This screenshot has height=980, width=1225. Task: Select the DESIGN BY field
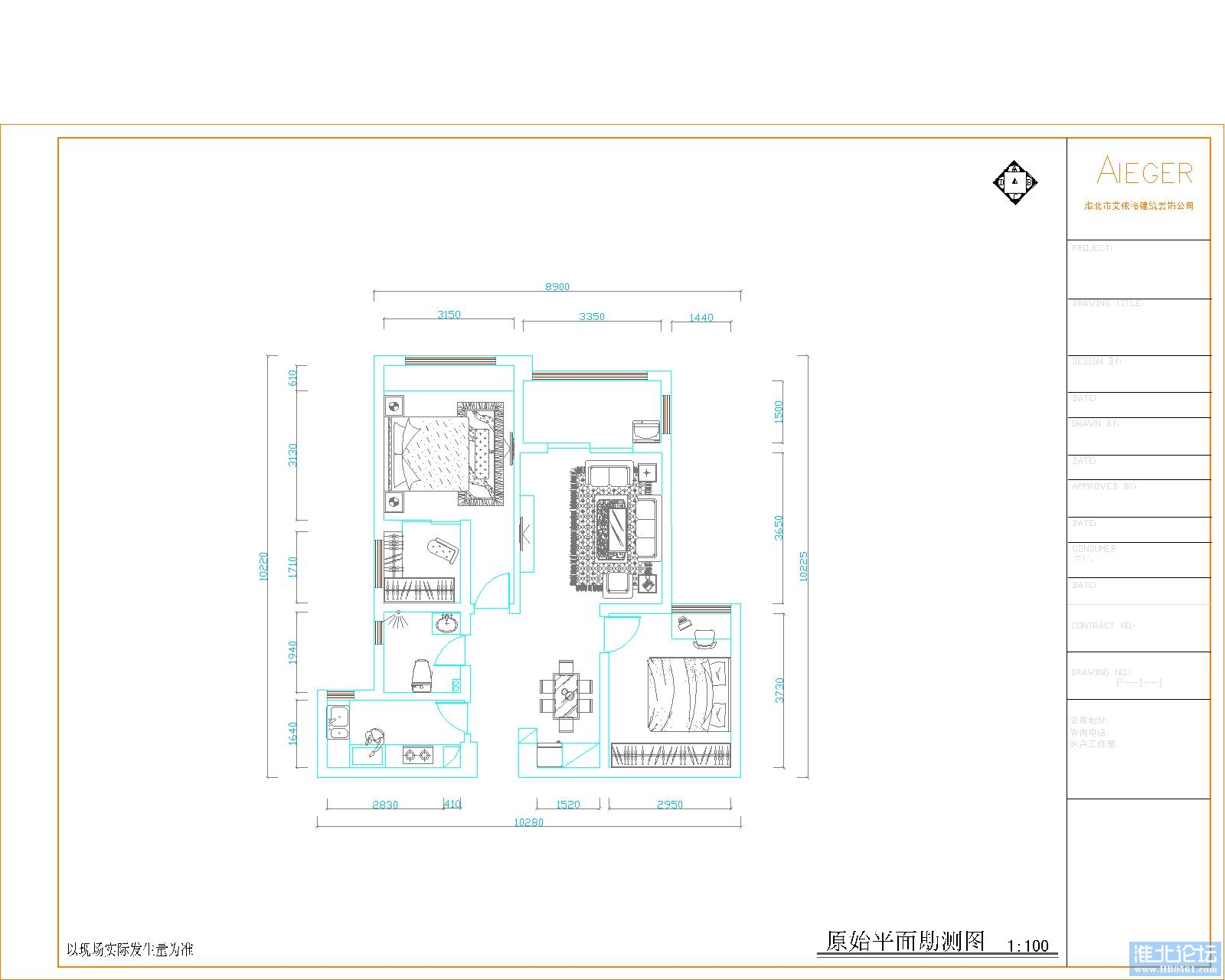coord(1096,361)
